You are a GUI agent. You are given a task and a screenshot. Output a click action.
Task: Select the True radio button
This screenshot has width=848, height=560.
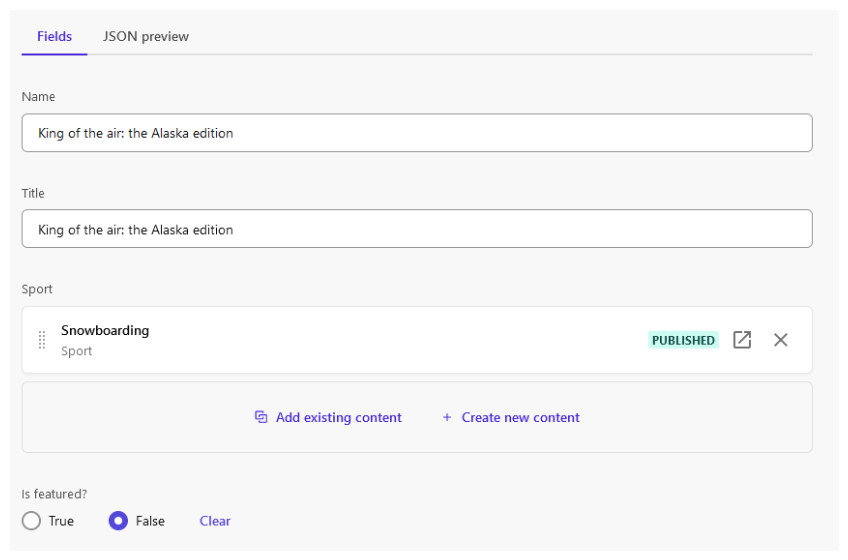[x=31, y=521]
